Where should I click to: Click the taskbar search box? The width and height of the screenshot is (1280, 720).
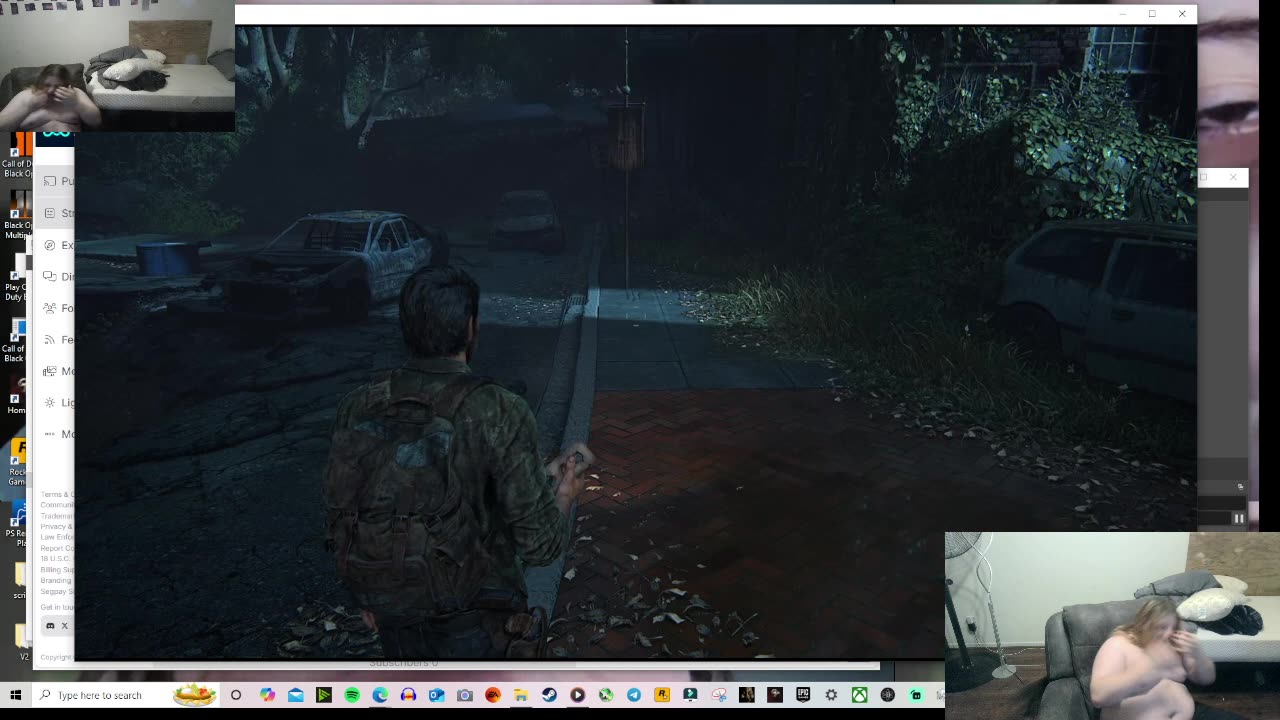point(127,695)
